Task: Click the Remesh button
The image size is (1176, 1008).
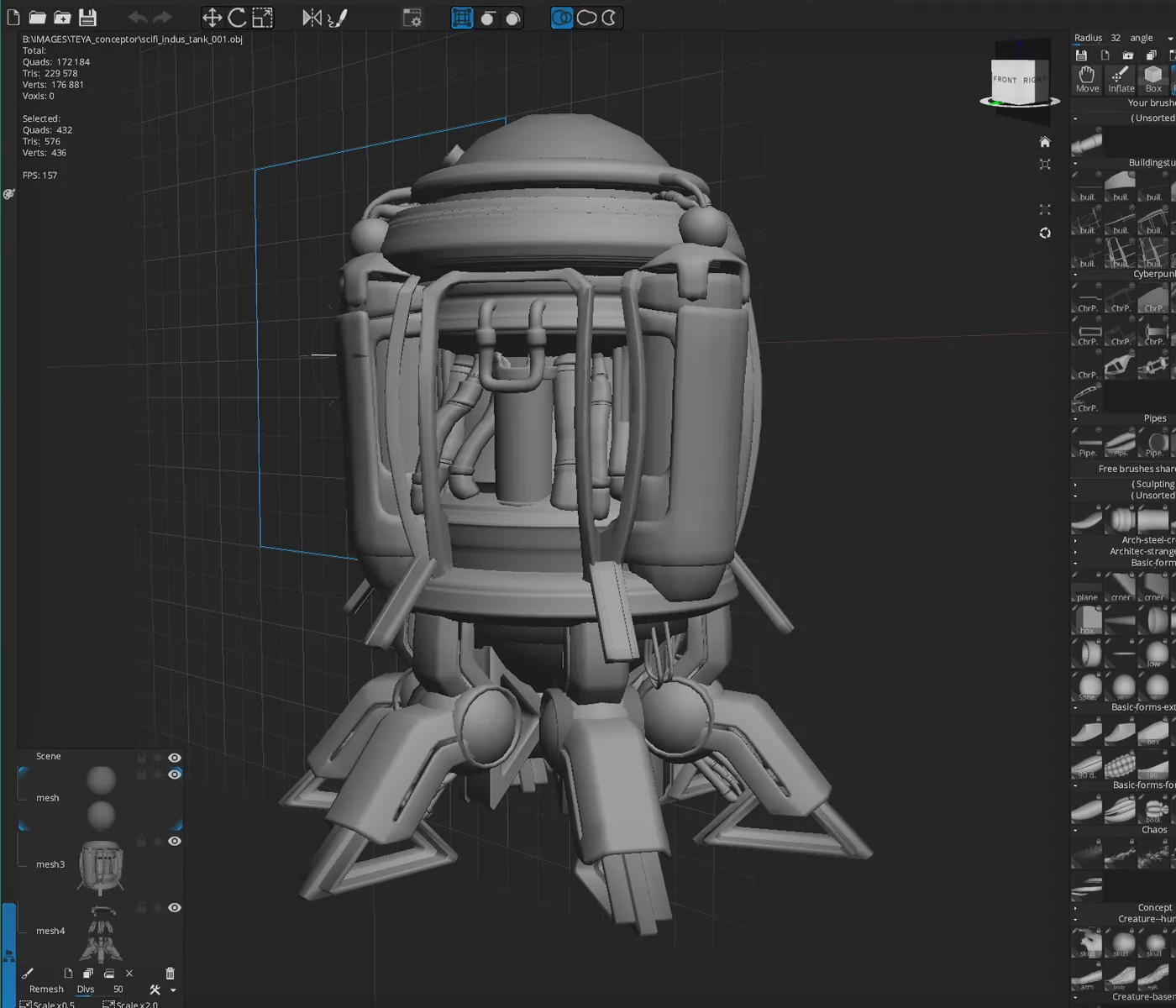Action: click(x=46, y=990)
